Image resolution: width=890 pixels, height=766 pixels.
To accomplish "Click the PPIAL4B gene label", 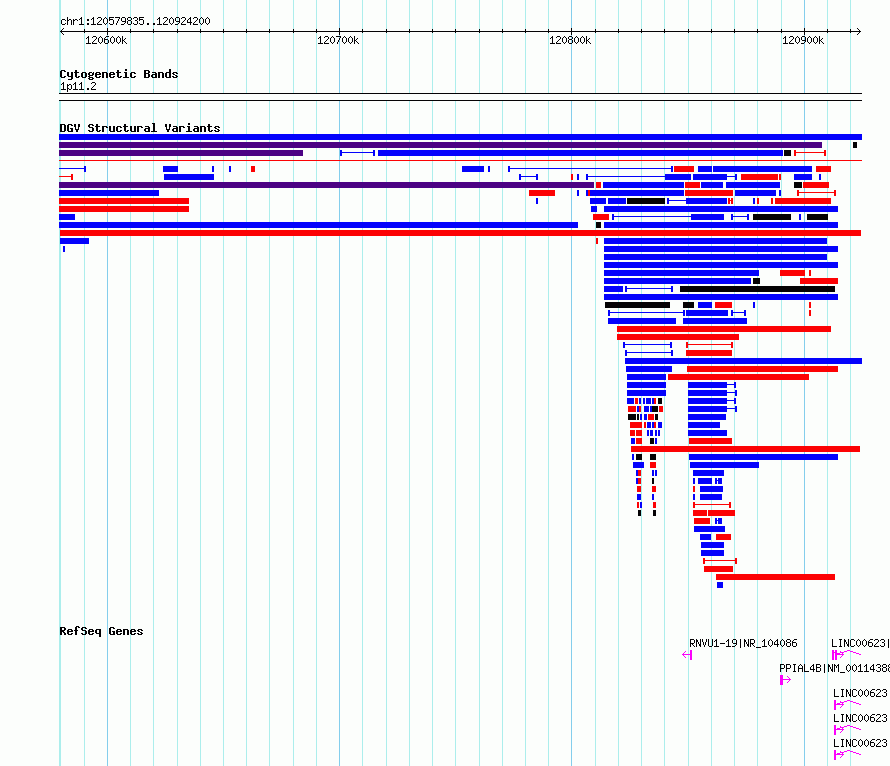I will click(834, 668).
